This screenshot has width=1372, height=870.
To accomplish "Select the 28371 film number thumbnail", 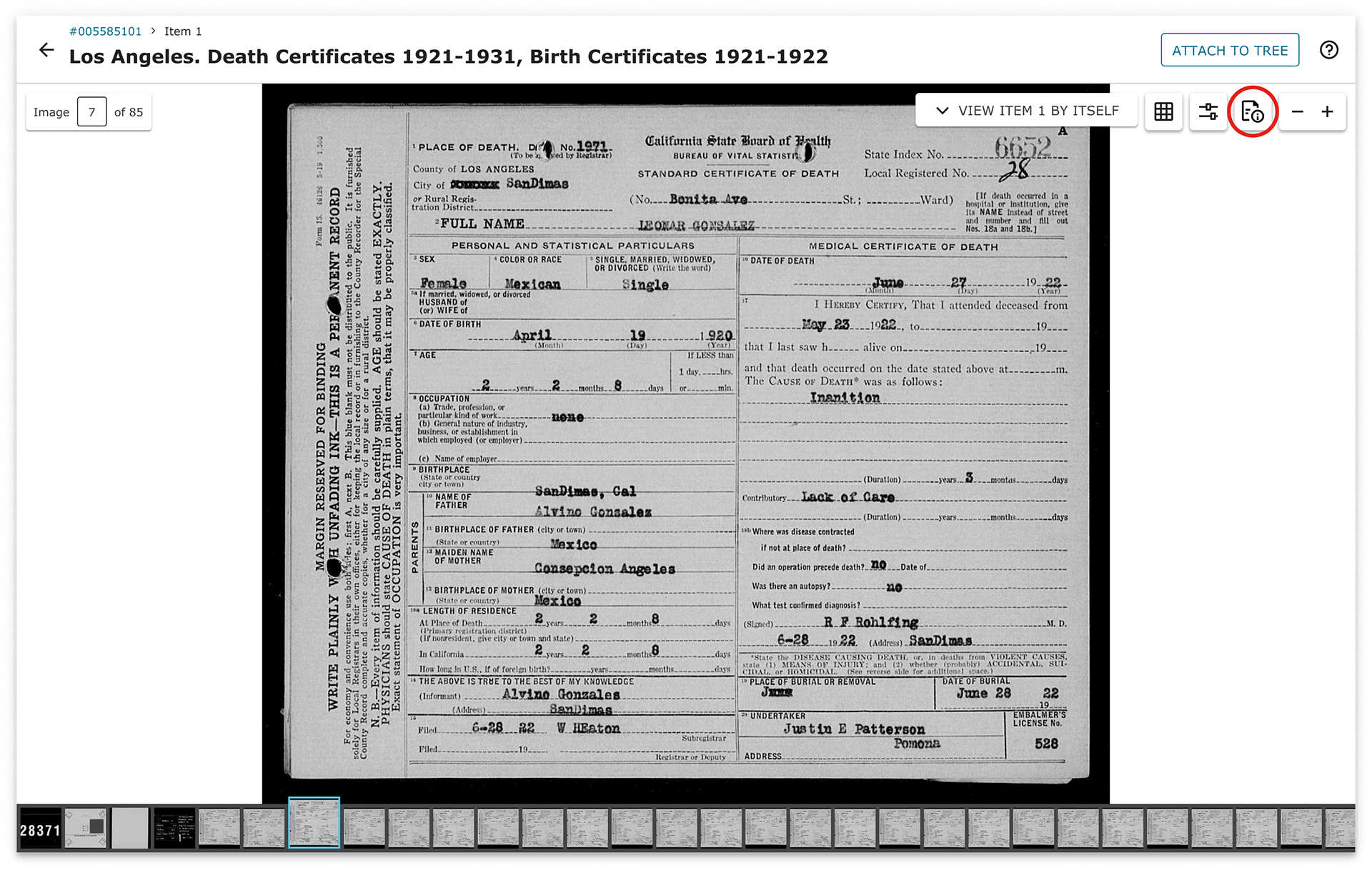I will [40, 829].
